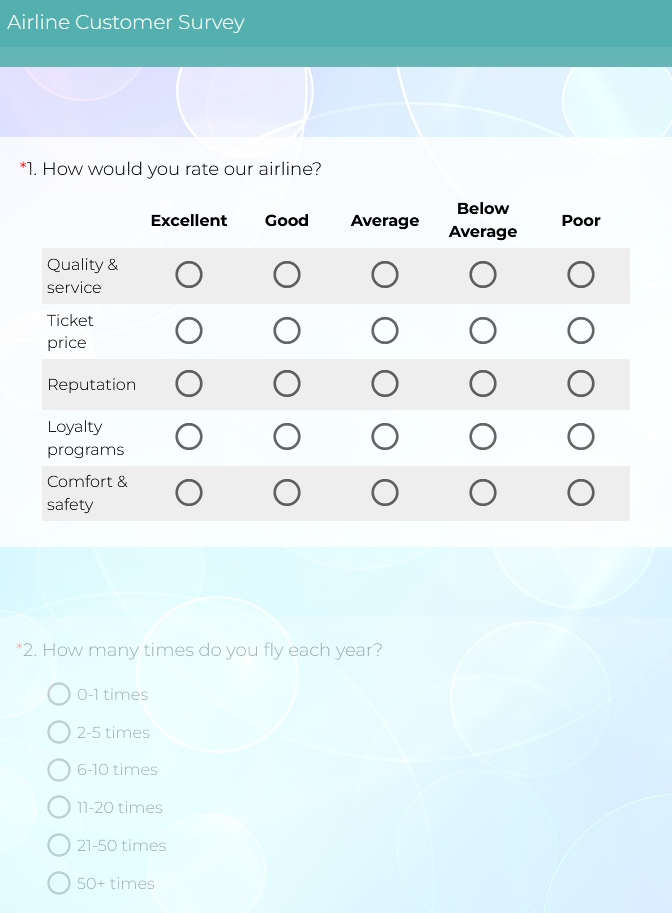Screen dimensions: 672x913
Task: Choose Average for Reputation
Action: pos(385,384)
